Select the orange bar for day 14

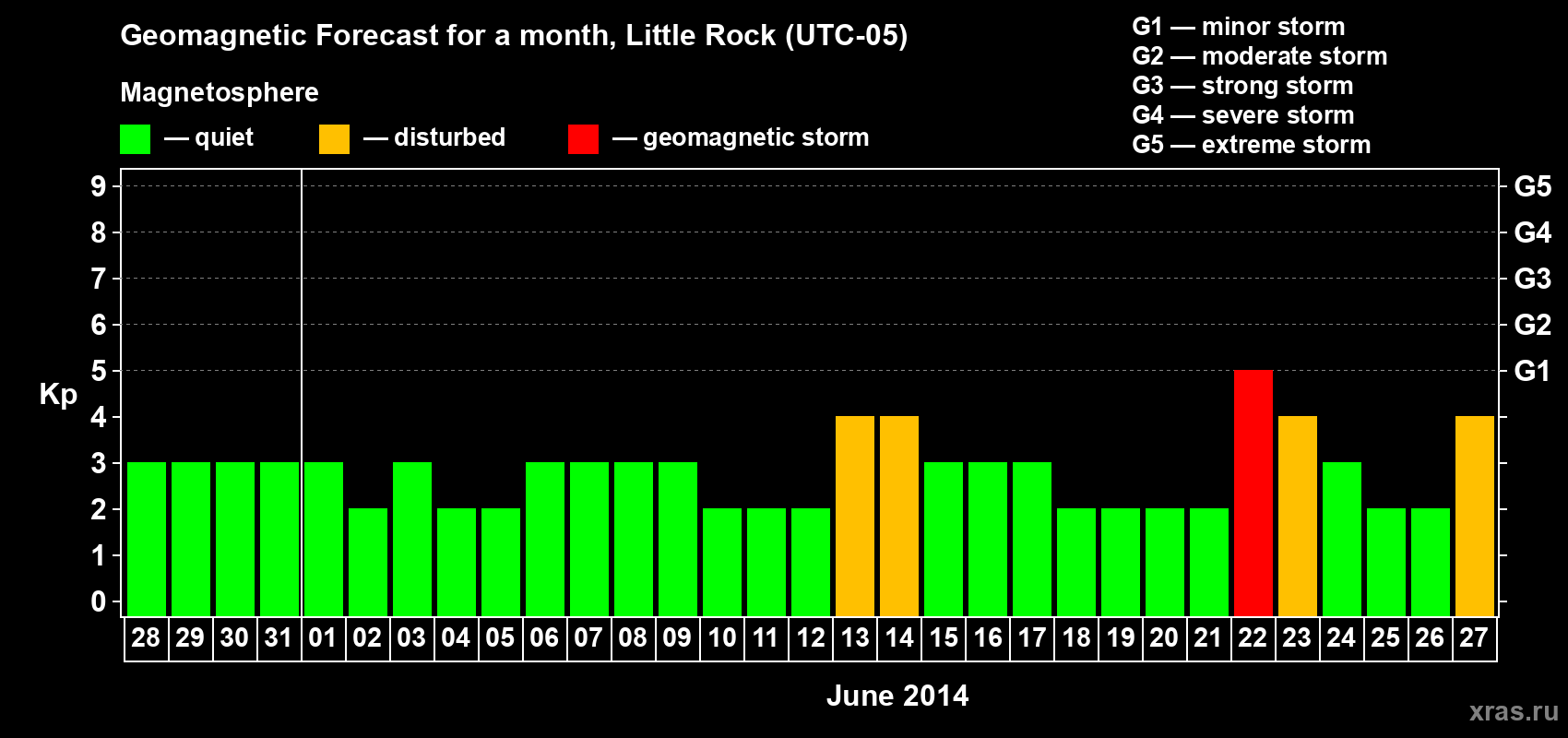(x=899, y=517)
